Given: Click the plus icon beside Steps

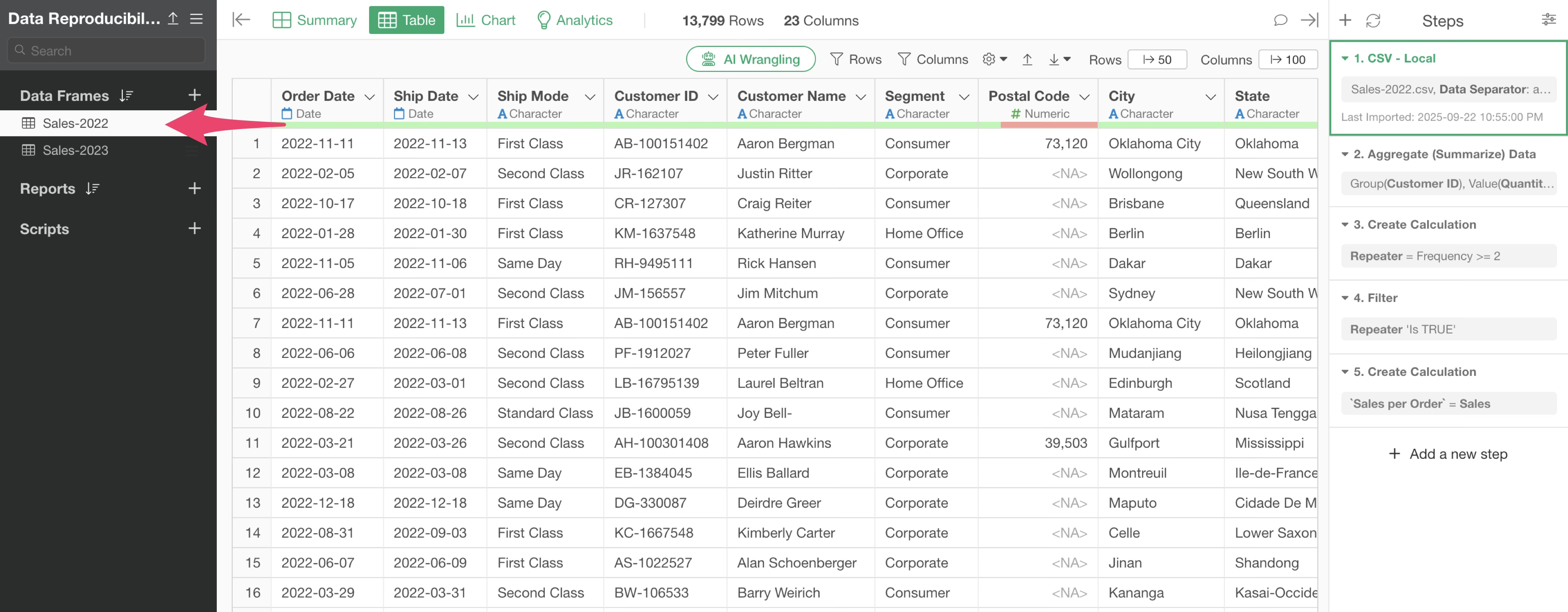Looking at the screenshot, I should (x=1345, y=20).
